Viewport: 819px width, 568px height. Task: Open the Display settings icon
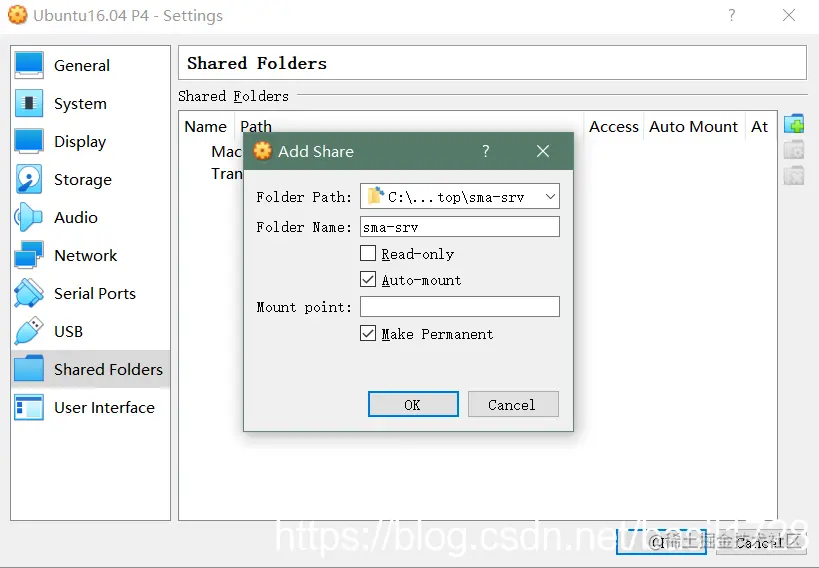(x=29, y=142)
